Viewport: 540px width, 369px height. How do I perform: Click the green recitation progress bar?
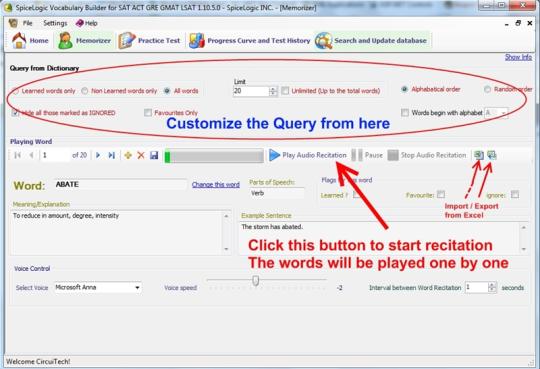pyautogui.click(x=214, y=156)
